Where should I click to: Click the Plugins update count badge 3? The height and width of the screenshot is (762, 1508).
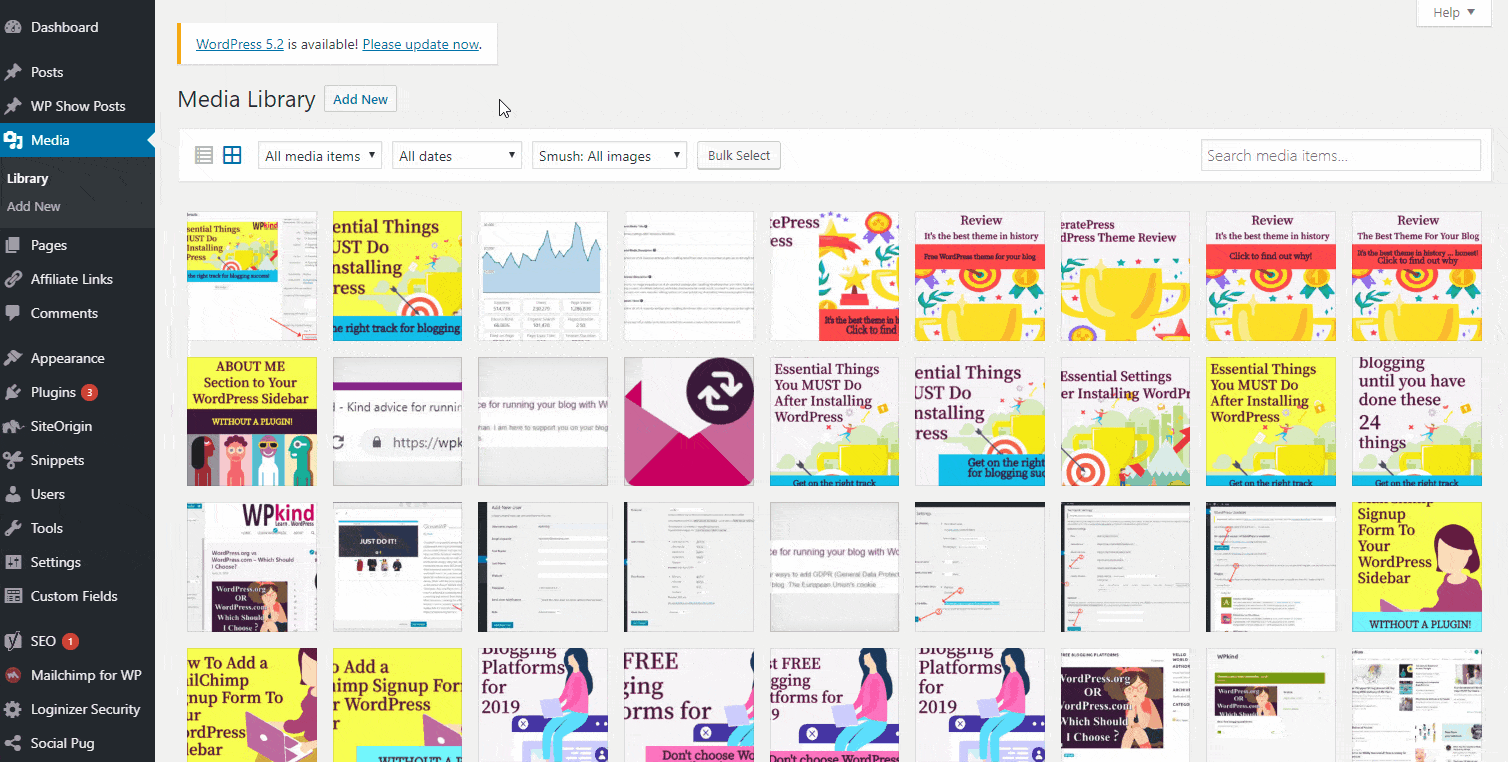point(90,392)
